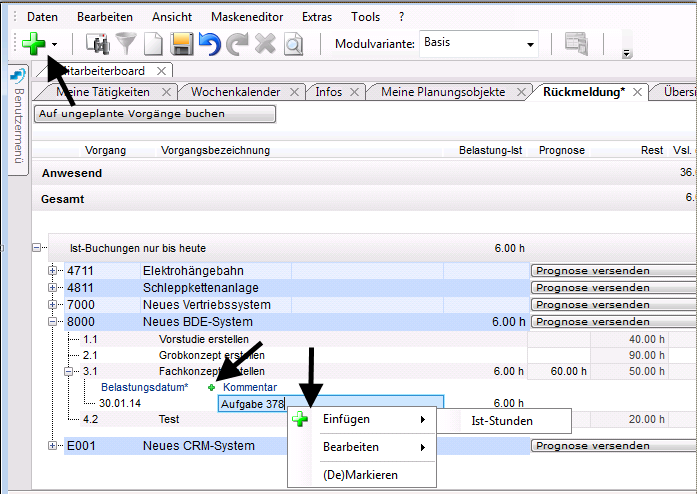Click the Prognose column header

[x=561, y=150]
